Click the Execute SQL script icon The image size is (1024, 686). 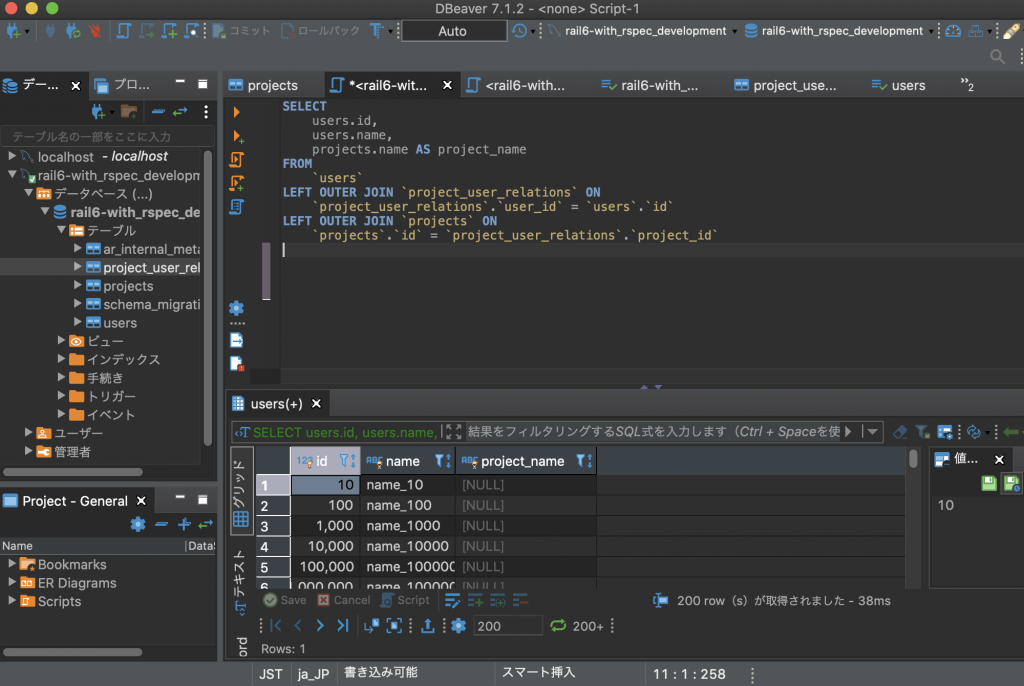pyautogui.click(x=237, y=160)
